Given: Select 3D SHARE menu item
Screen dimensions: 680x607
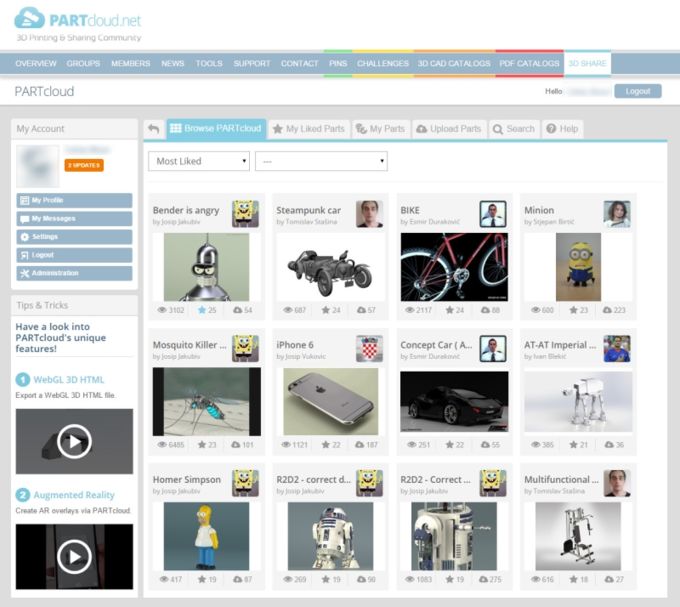Looking at the screenshot, I should click(588, 63).
